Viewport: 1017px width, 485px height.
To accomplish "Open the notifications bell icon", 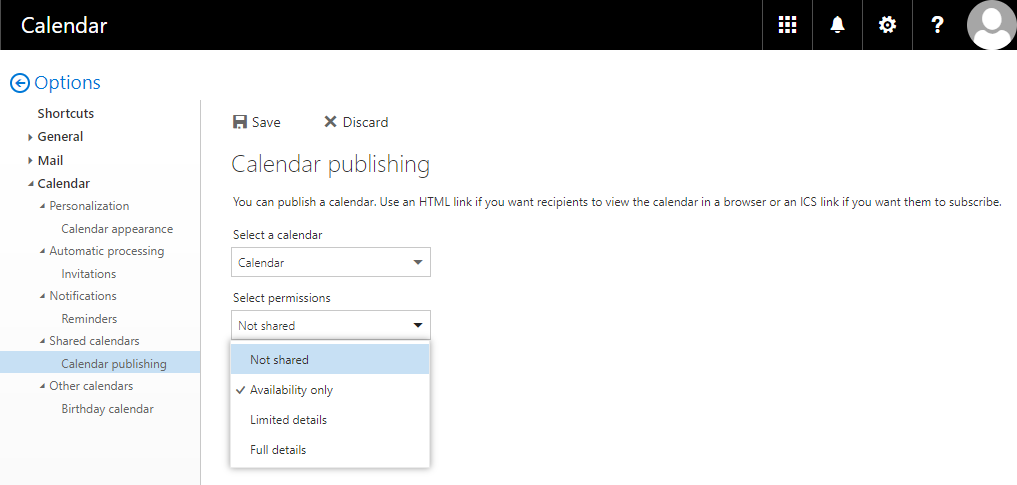I will coord(837,25).
